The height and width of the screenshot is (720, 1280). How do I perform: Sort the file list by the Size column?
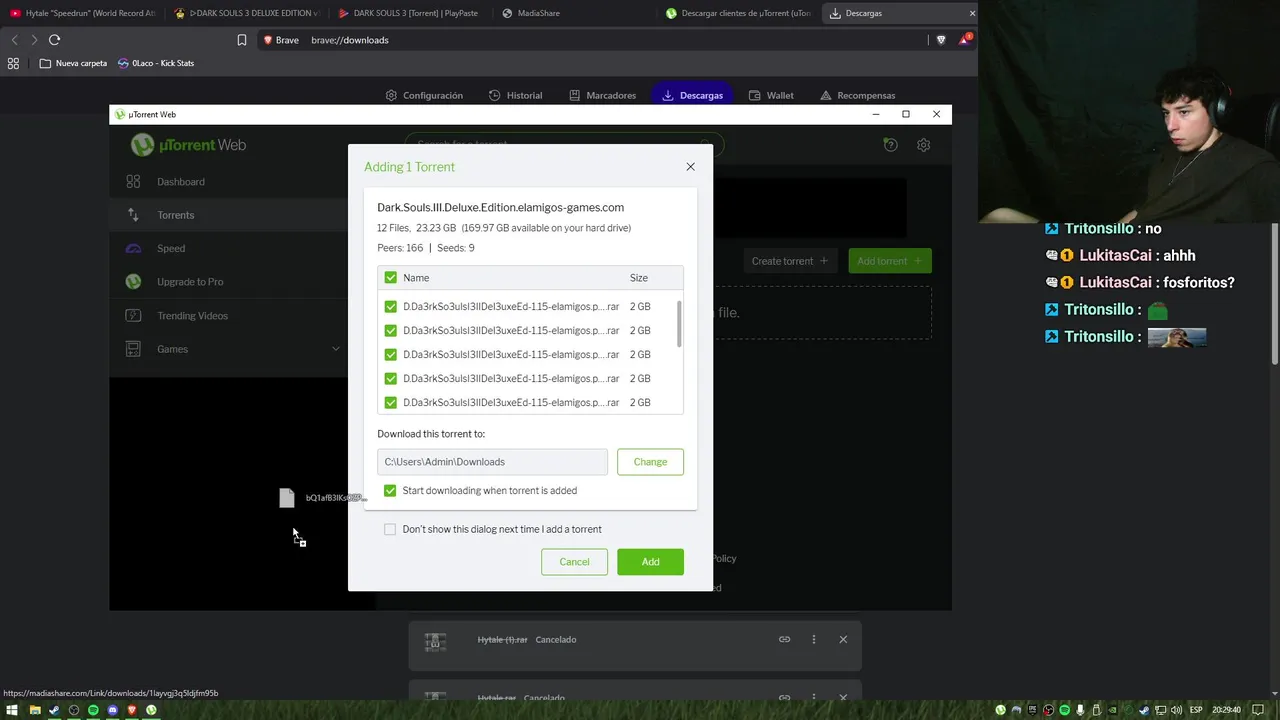(639, 278)
